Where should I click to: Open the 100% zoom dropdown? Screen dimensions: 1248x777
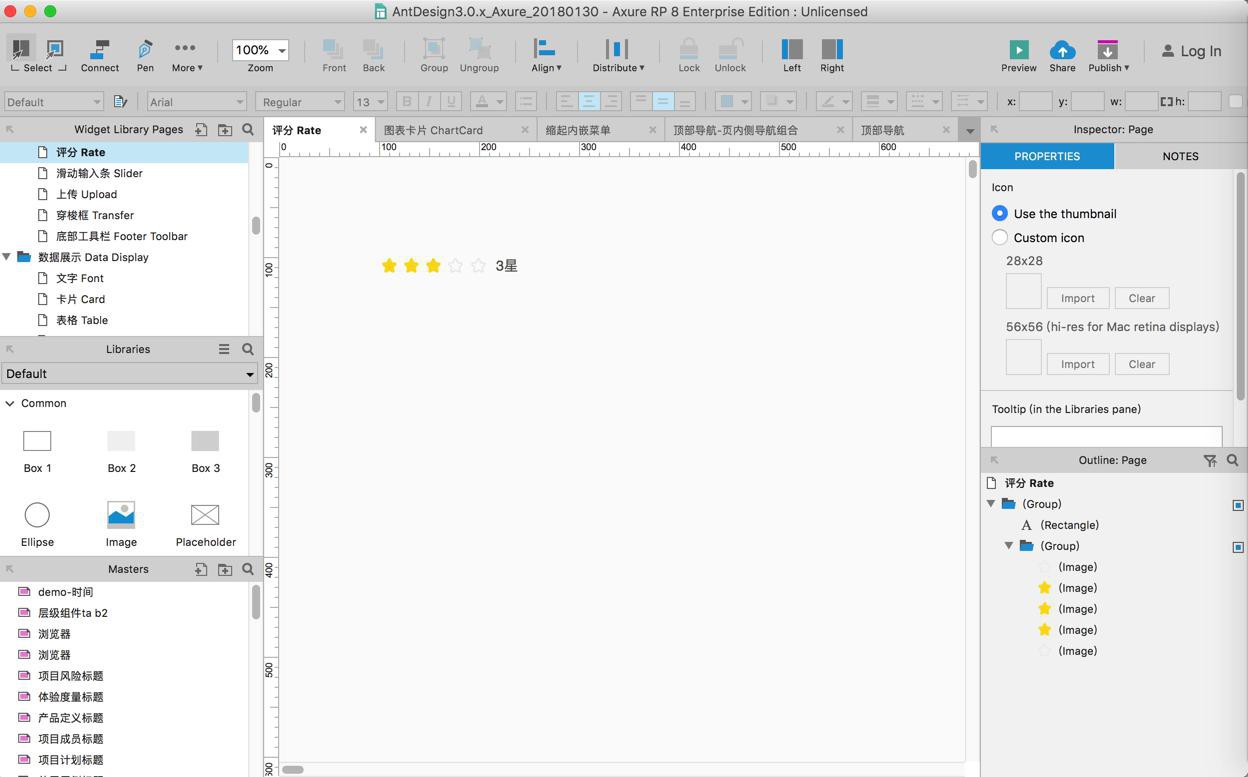260,50
